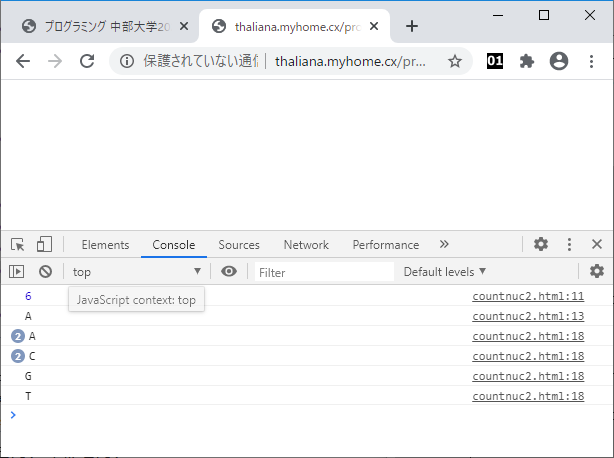Toggle the device toolbar icon
Image resolution: width=614 pixels, height=458 pixels.
coord(44,245)
